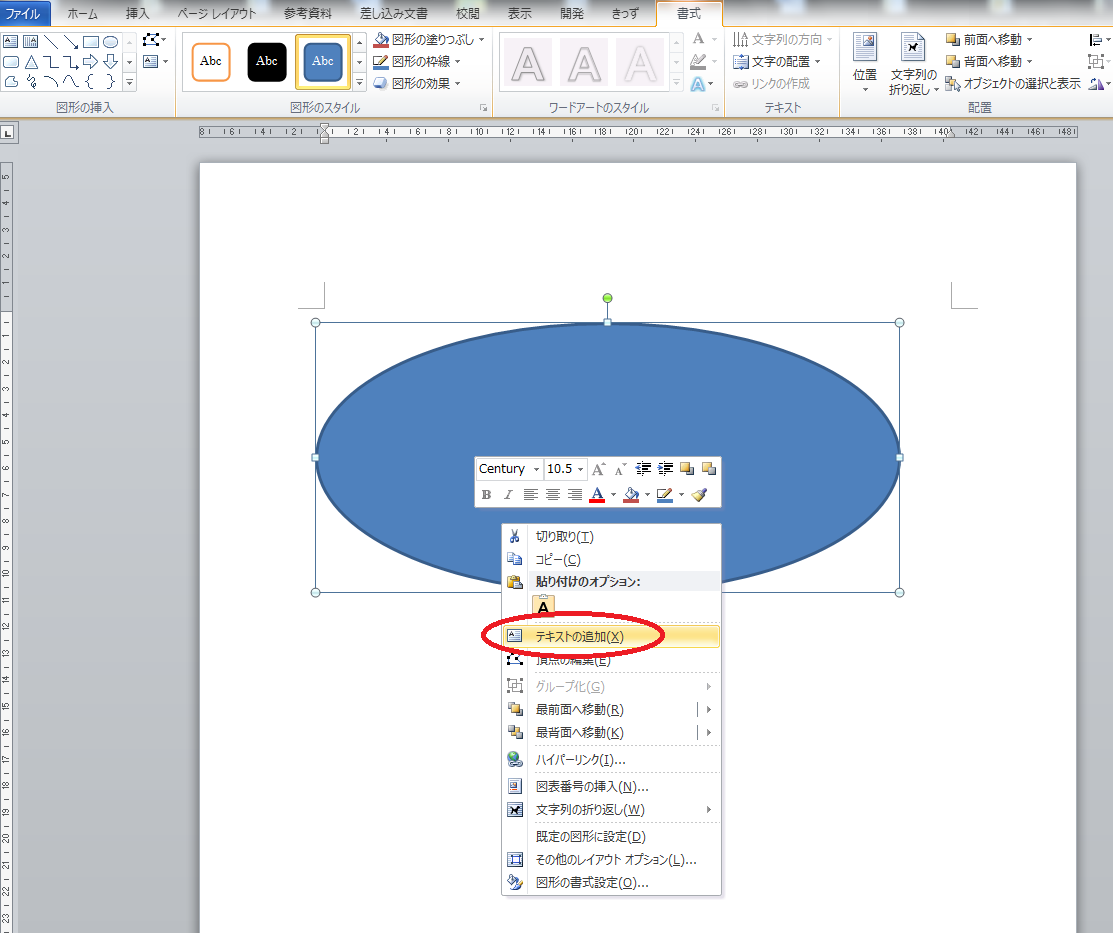Toggle align left in the mini toolbar
Viewport: 1113px width, 933px height.
click(530, 495)
